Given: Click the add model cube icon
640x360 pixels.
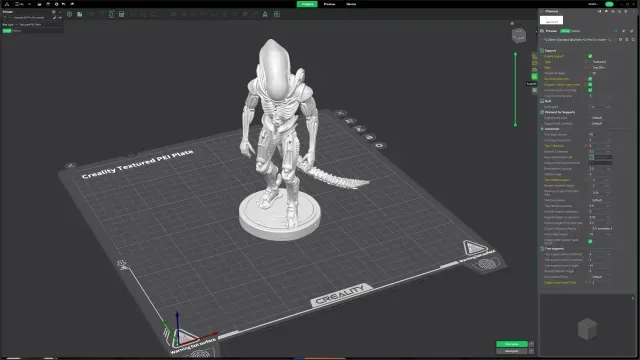Looking at the screenshot, I should click(x=69, y=14).
